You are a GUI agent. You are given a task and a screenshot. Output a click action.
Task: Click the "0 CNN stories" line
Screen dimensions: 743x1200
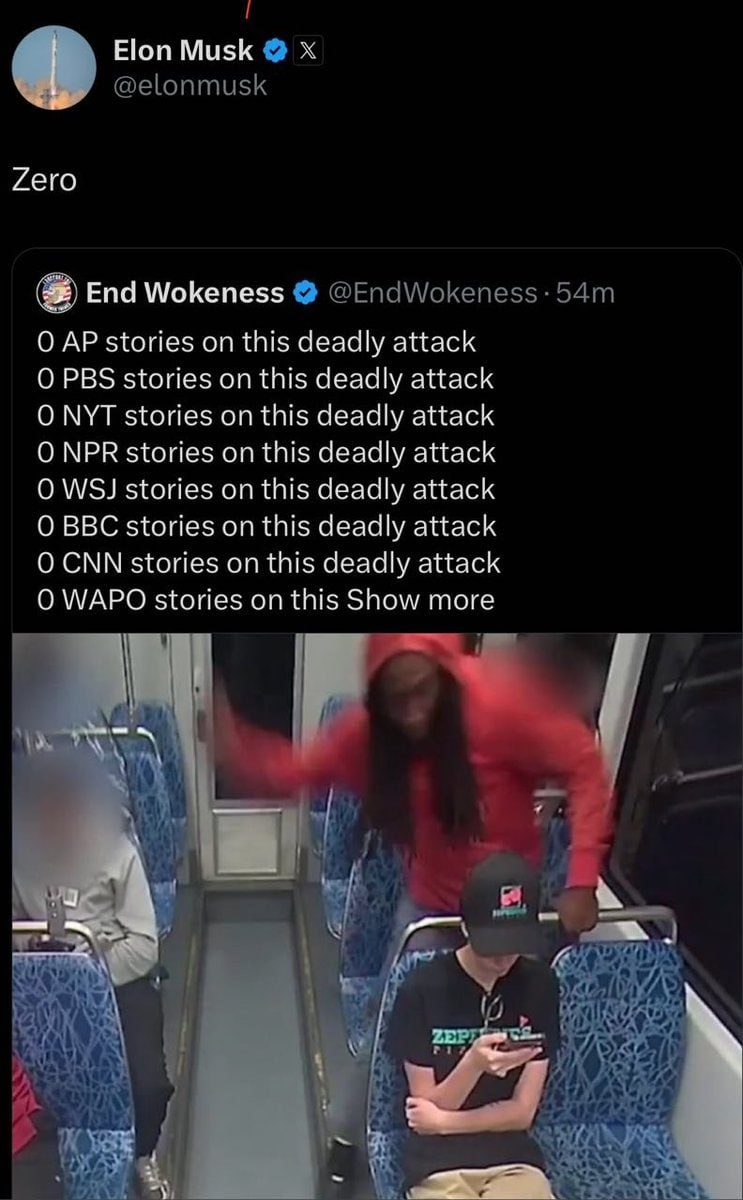[268, 563]
